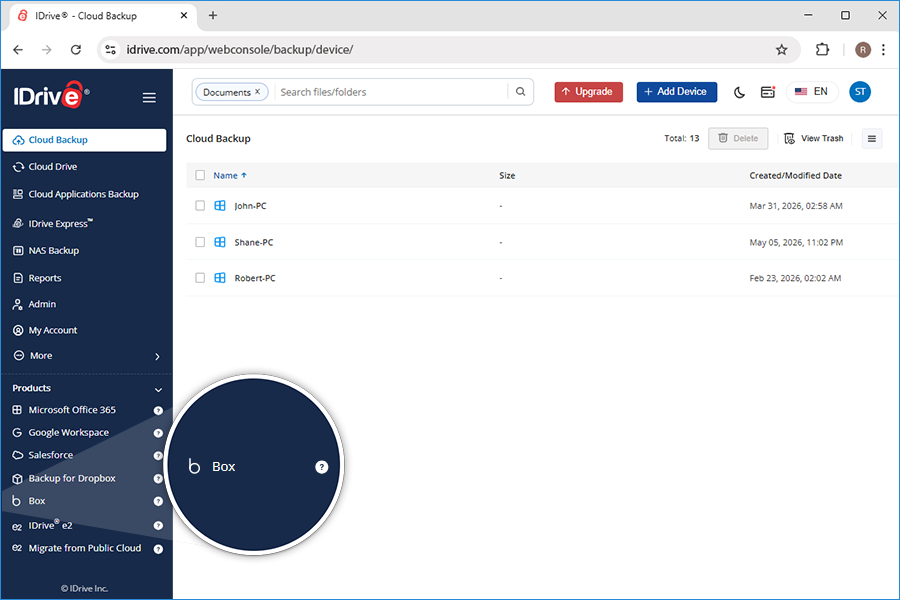This screenshot has height=600, width=900.
Task: Click the browser address bar URL
Action: pyautogui.click(x=239, y=50)
